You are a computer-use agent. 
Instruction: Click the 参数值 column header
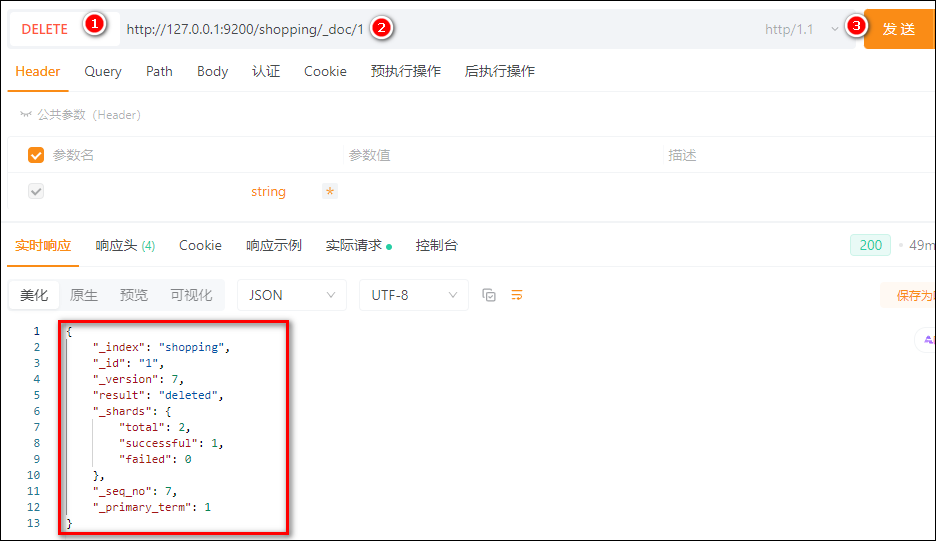pos(370,155)
